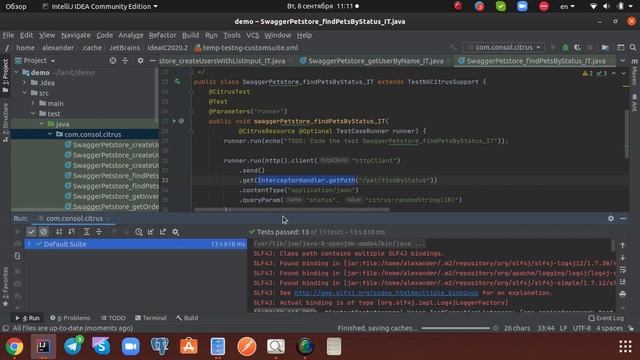Minimize the Run tool window
Screen dimensions: 640x360
click(623, 219)
